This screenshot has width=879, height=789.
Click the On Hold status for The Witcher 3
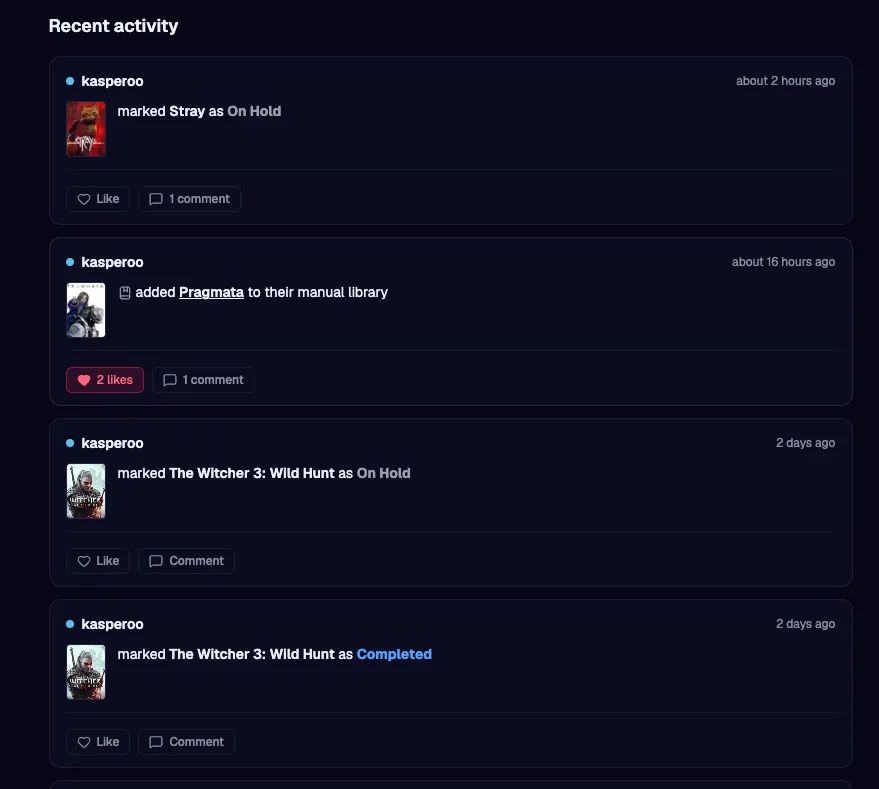click(x=383, y=473)
